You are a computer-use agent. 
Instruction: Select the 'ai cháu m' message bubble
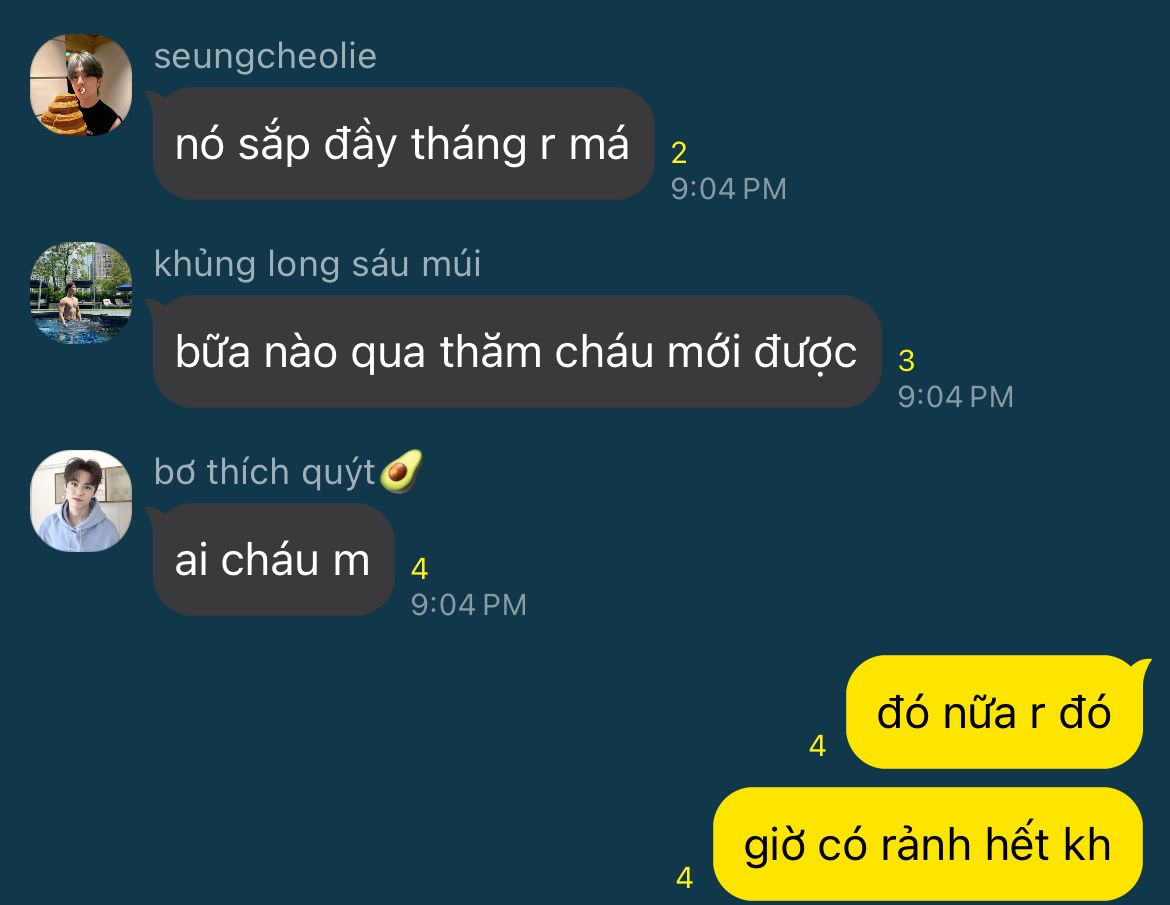pyautogui.click(x=273, y=560)
